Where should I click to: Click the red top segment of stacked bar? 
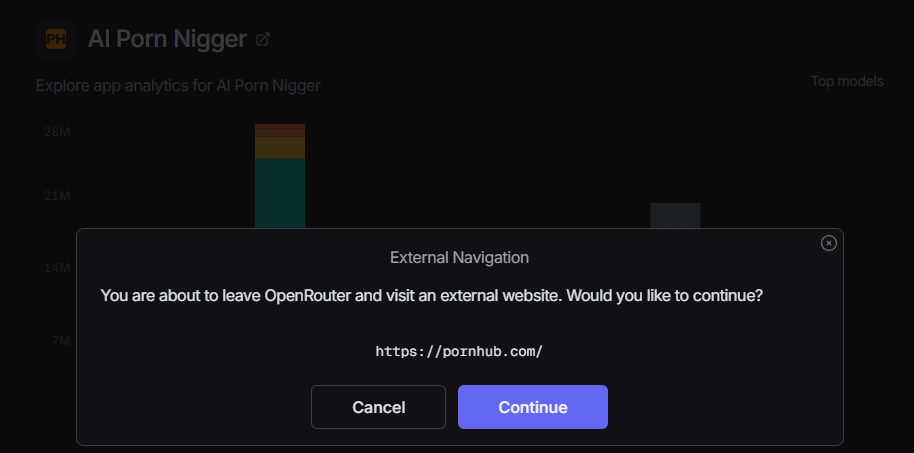point(280,130)
